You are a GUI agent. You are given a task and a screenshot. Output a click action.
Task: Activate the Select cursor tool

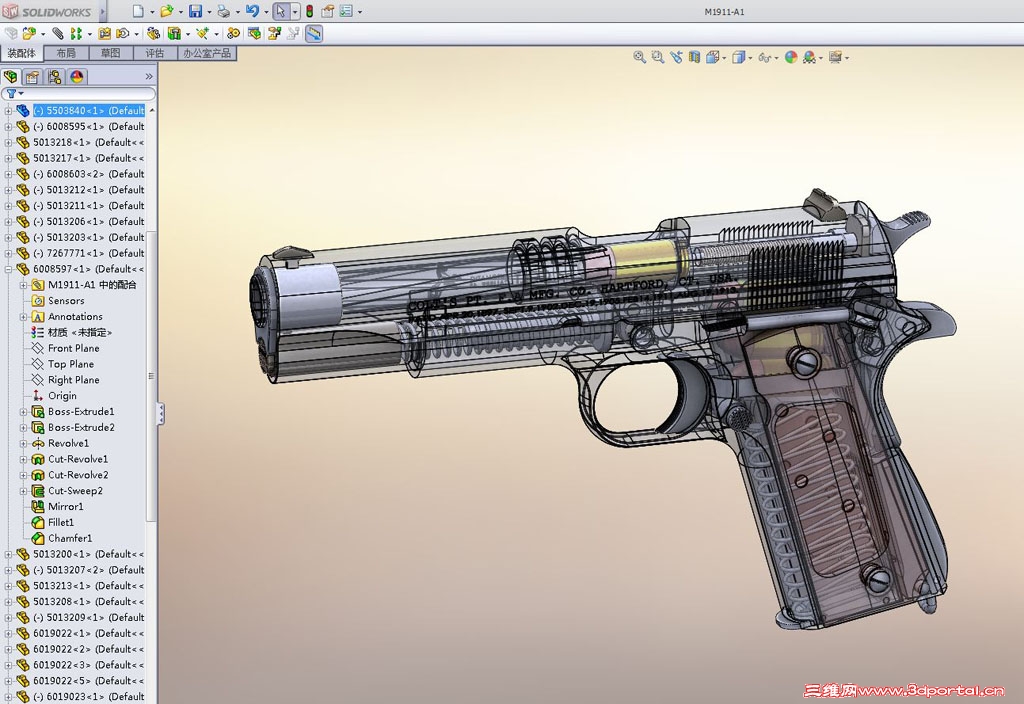281,11
